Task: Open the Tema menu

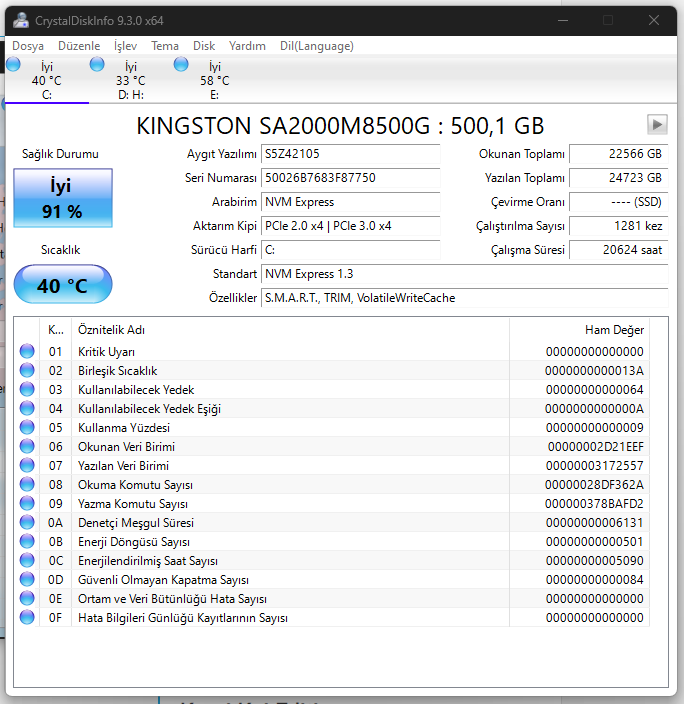Action: pyautogui.click(x=165, y=46)
